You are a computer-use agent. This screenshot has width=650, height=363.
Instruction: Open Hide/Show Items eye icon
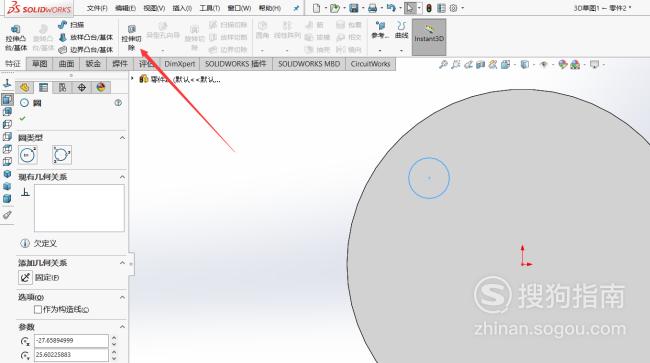544,64
